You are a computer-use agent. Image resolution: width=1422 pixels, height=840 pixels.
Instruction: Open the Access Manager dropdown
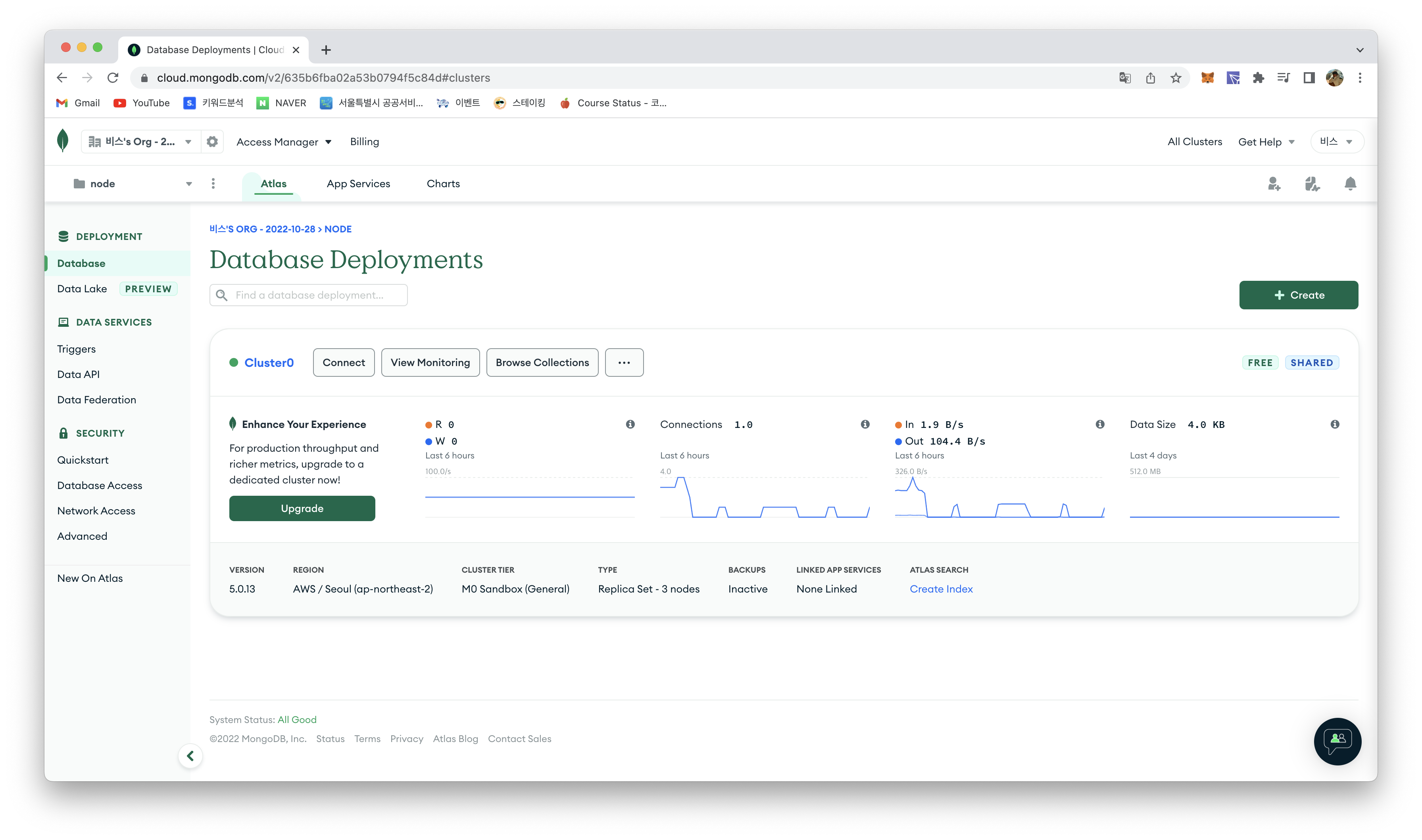(284, 142)
